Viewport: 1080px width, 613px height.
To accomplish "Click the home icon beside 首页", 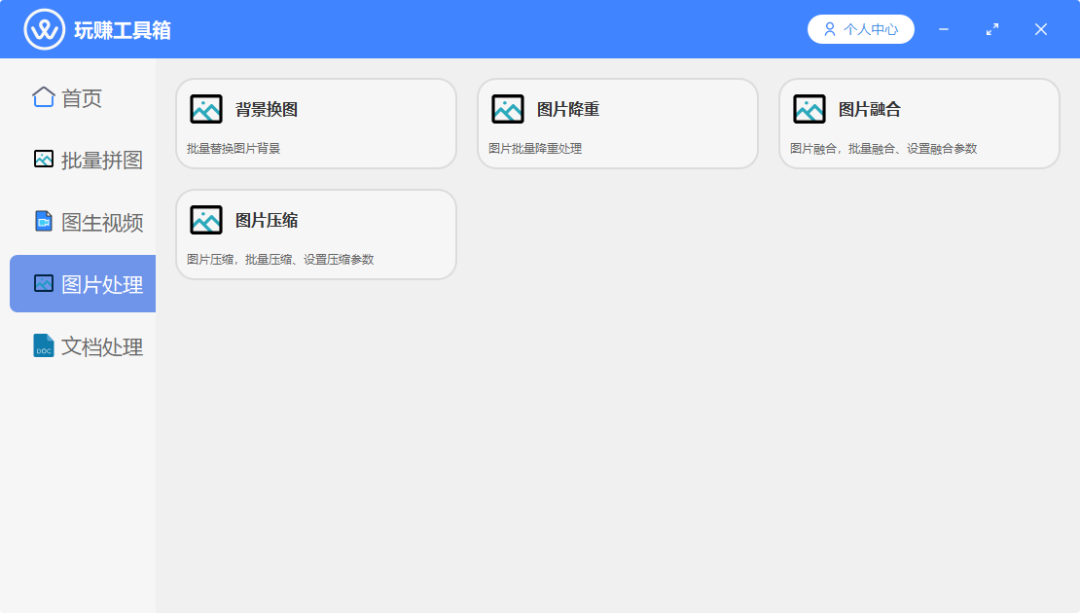I will click(x=43, y=97).
